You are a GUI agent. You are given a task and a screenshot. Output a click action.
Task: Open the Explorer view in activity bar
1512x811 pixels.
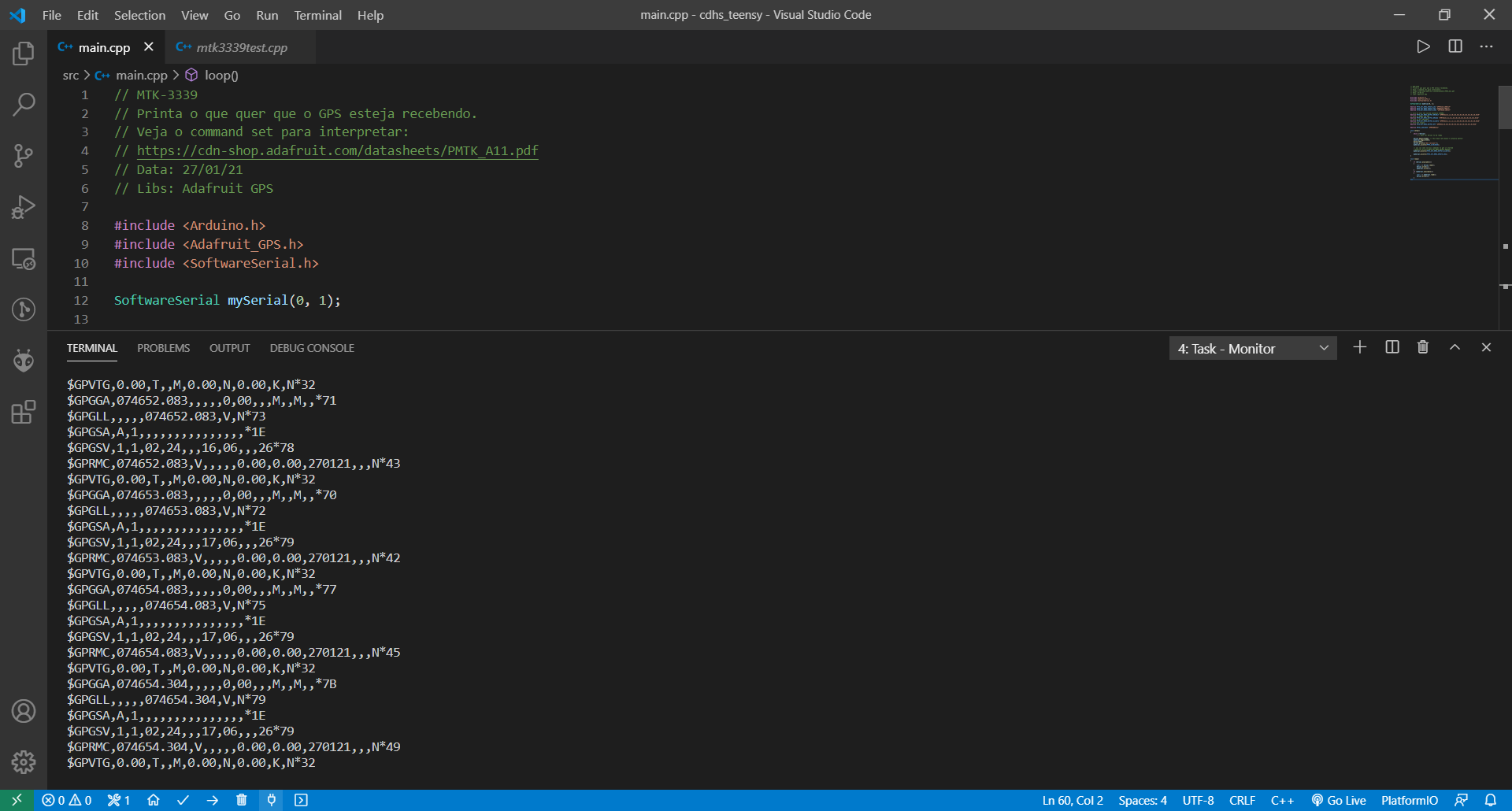(x=24, y=54)
